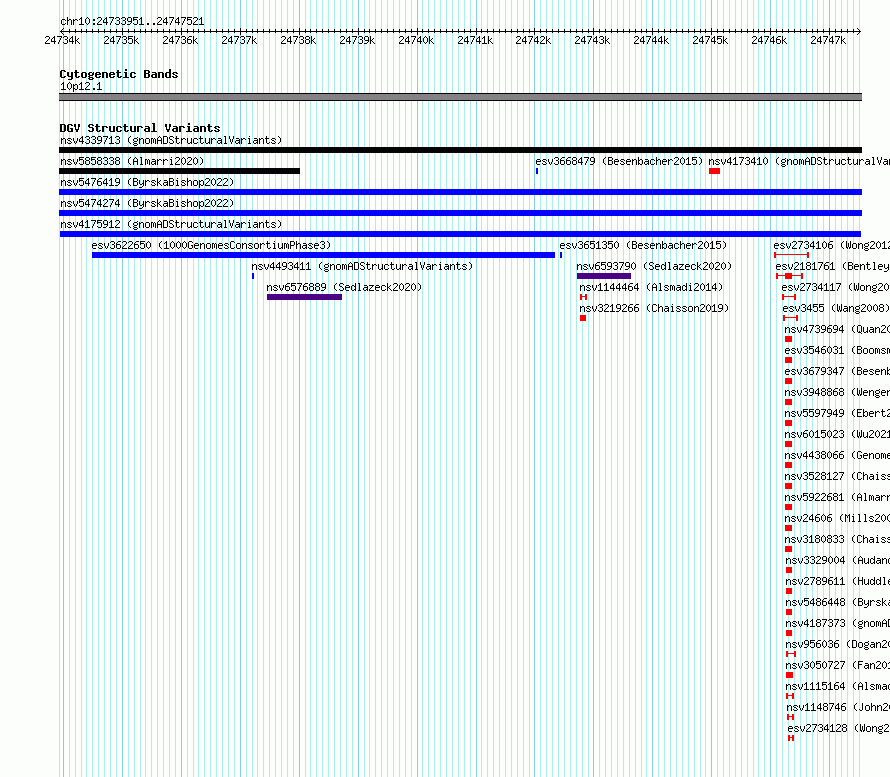Open nsv4173410 gnomAD variant label
Viewport: 890px width, 777px height.
coord(799,161)
